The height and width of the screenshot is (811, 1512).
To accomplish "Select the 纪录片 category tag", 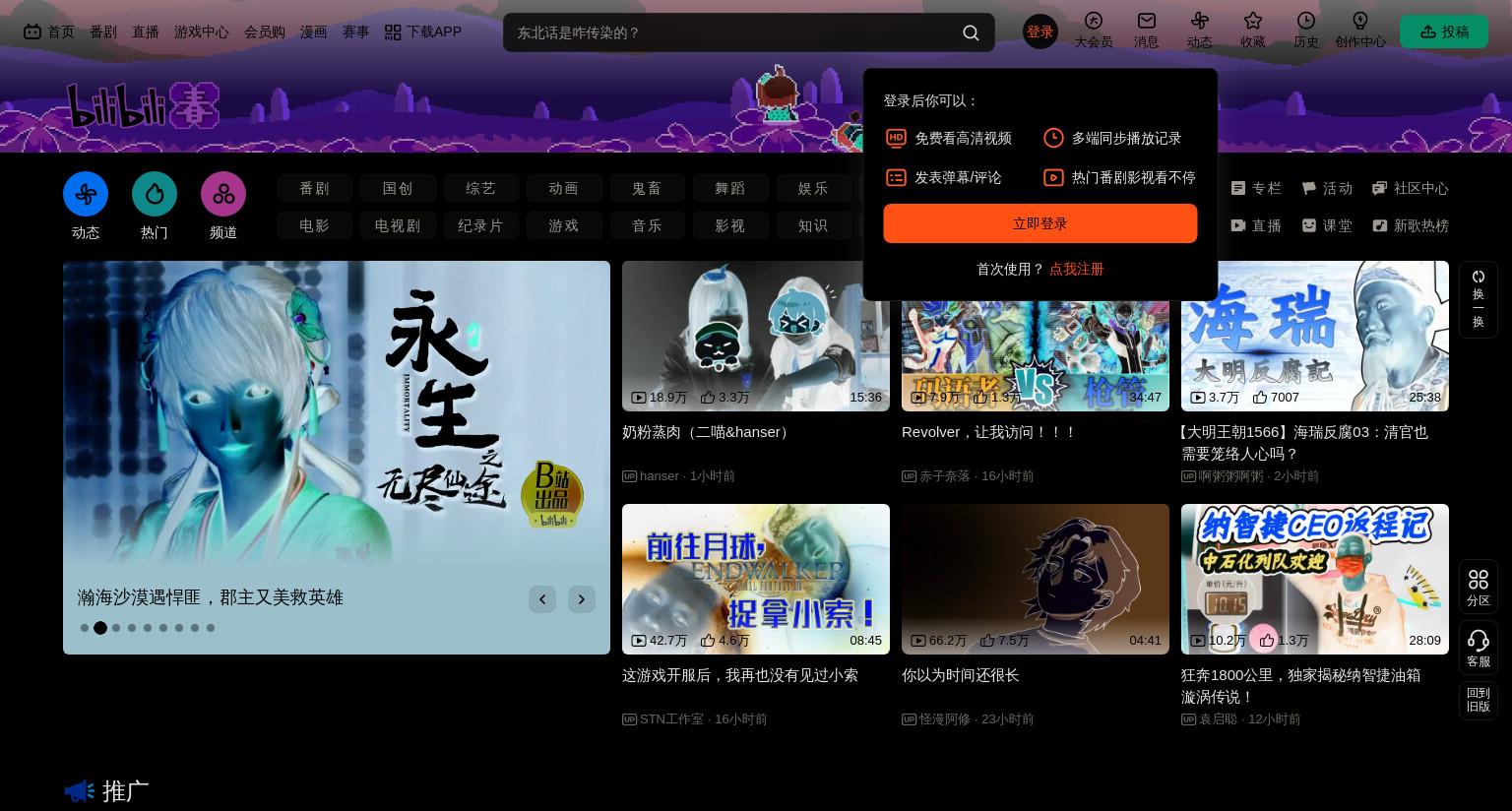I will tap(480, 225).
